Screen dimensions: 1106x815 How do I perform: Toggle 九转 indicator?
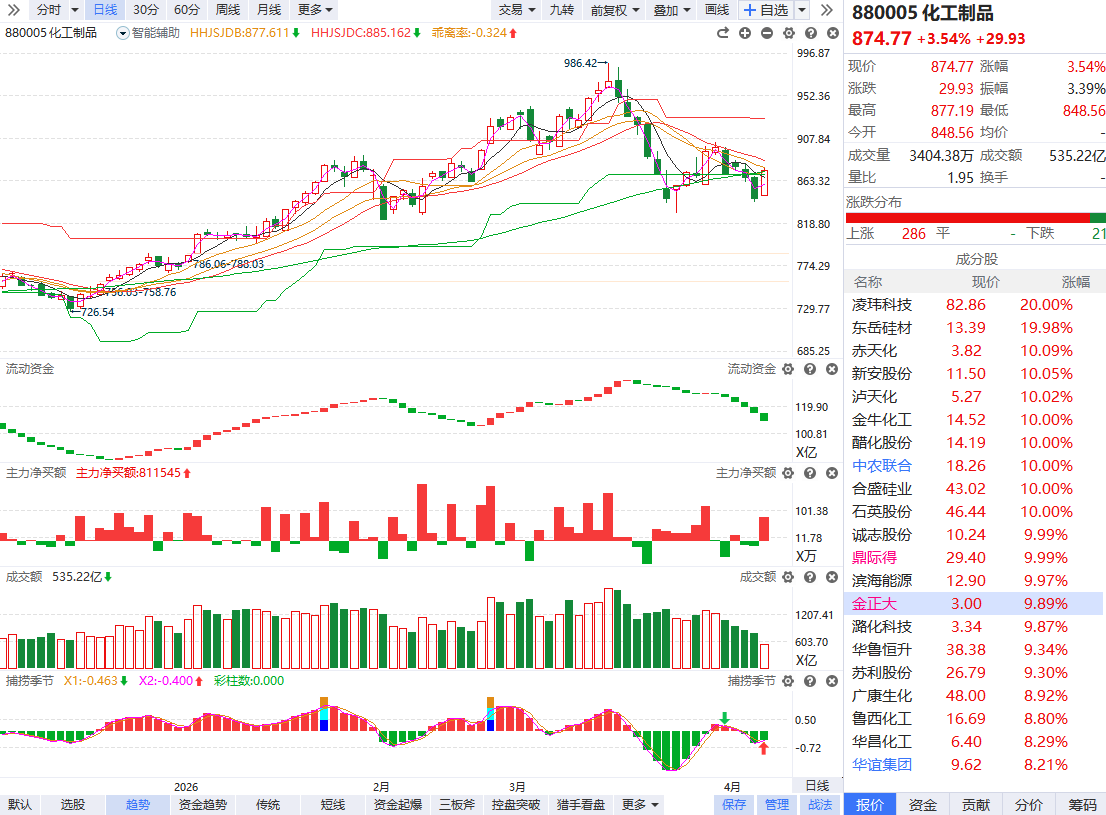pyautogui.click(x=562, y=10)
